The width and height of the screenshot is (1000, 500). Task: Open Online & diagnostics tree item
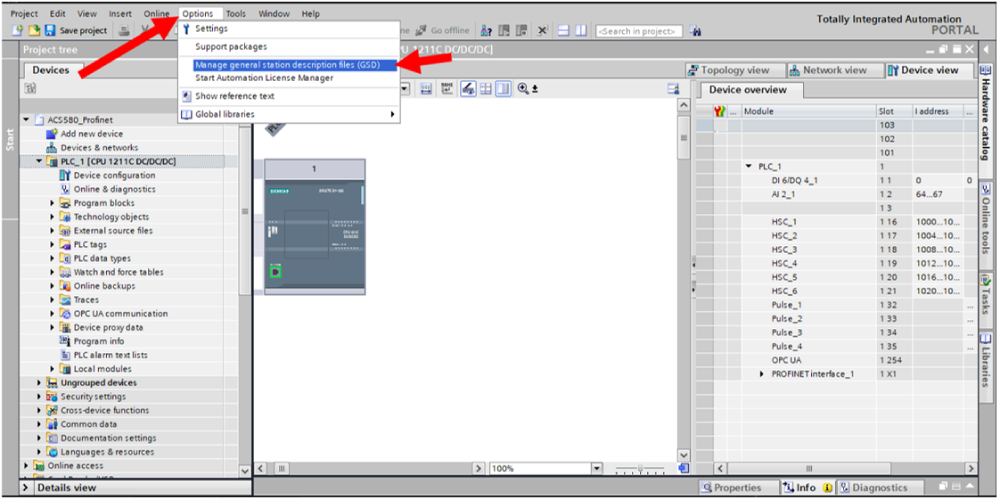[x=114, y=189]
